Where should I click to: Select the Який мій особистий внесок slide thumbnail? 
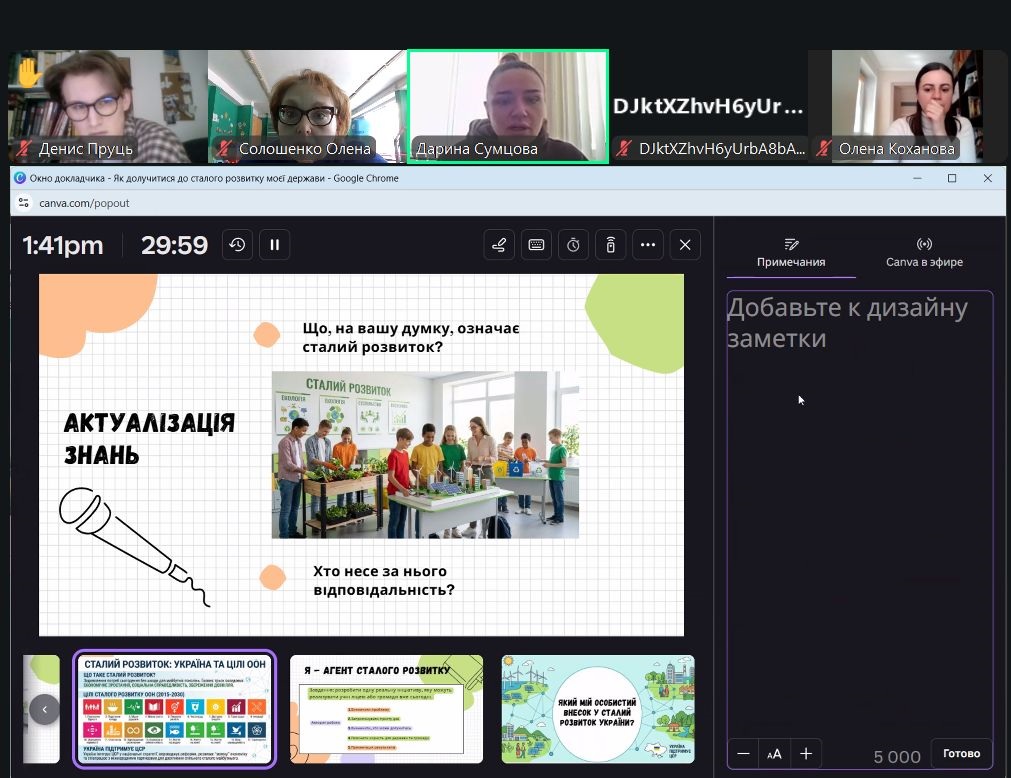[x=597, y=708]
